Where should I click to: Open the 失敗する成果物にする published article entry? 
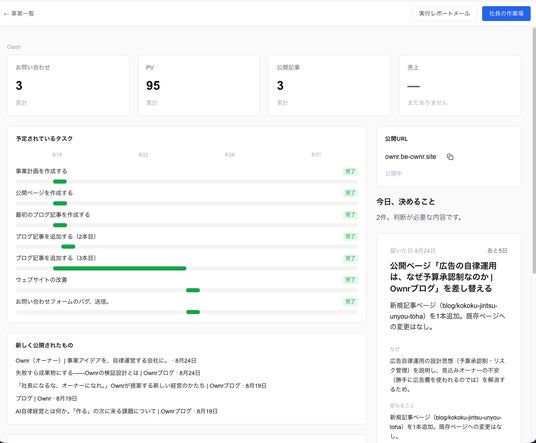[x=108, y=373]
